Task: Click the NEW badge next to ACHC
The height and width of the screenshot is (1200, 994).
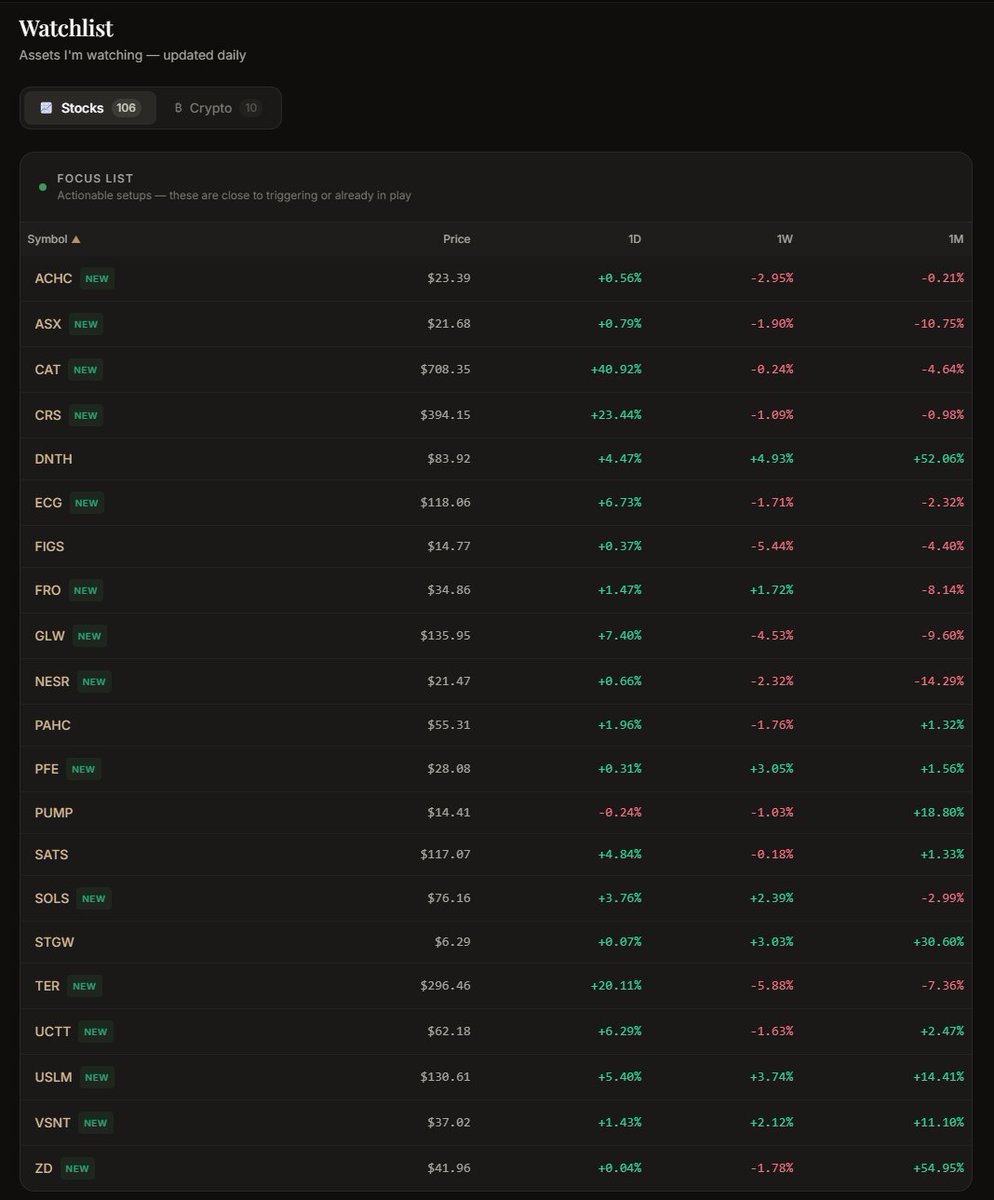Action: [97, 279]
